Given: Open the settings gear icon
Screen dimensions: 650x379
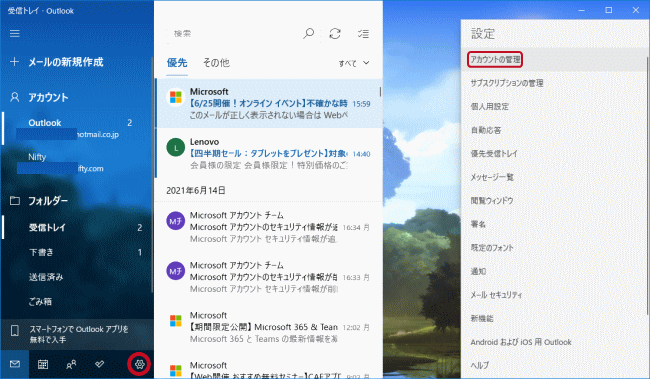Looking at the screenshot, I should (139, 364).
